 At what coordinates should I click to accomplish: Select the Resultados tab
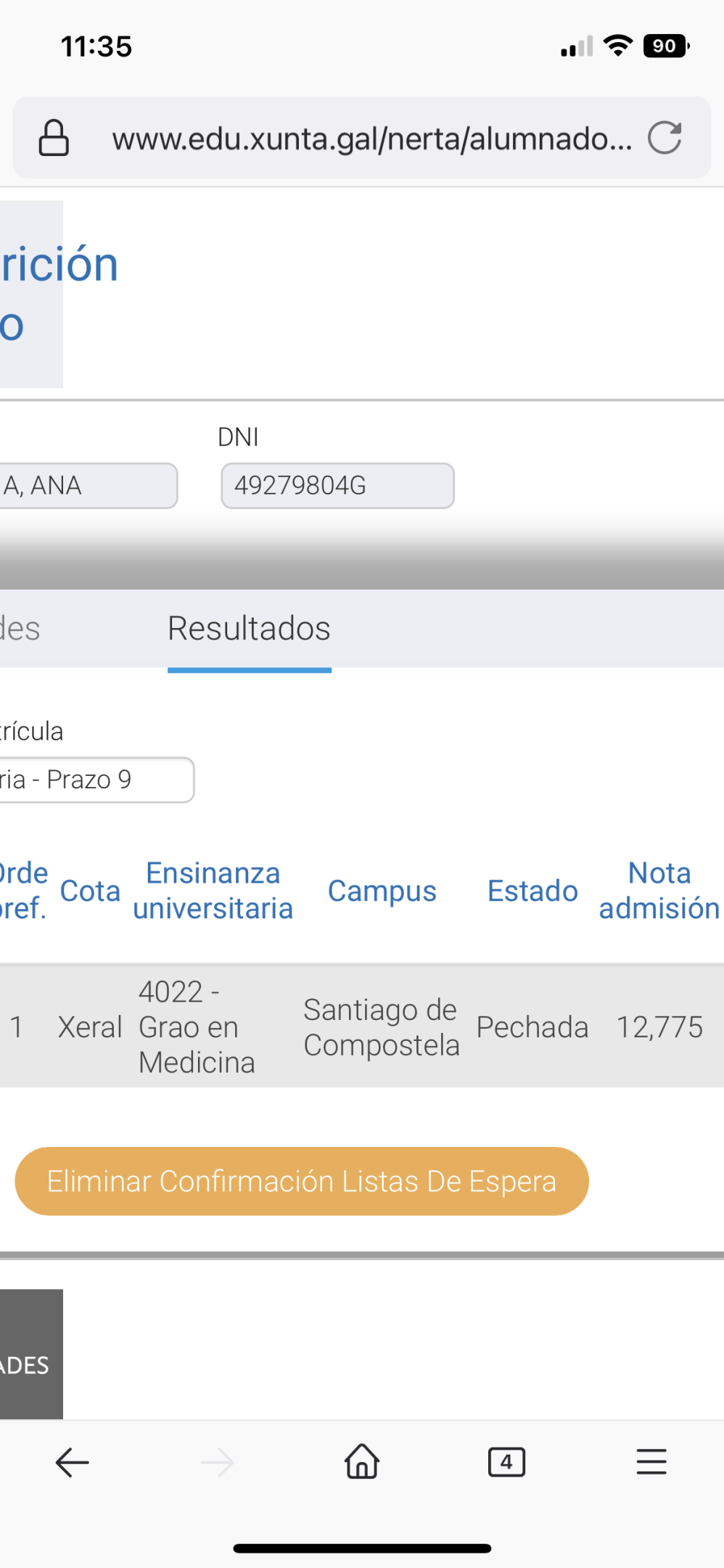[250, 629]
